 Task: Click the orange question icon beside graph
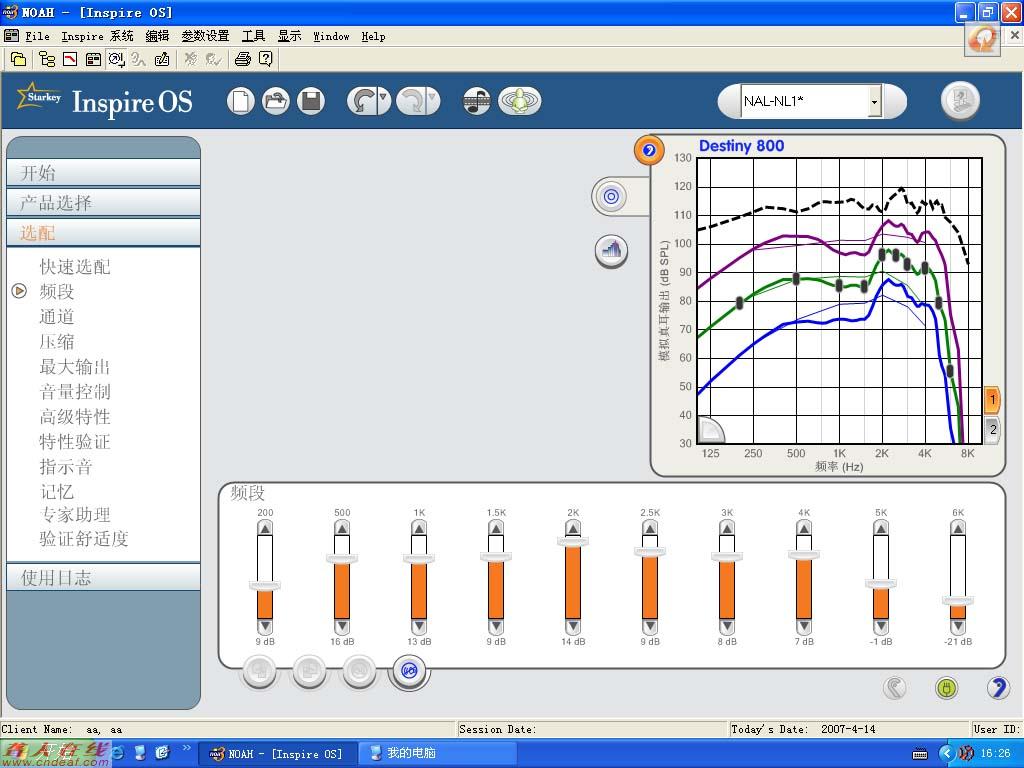(x=648, y=150)
